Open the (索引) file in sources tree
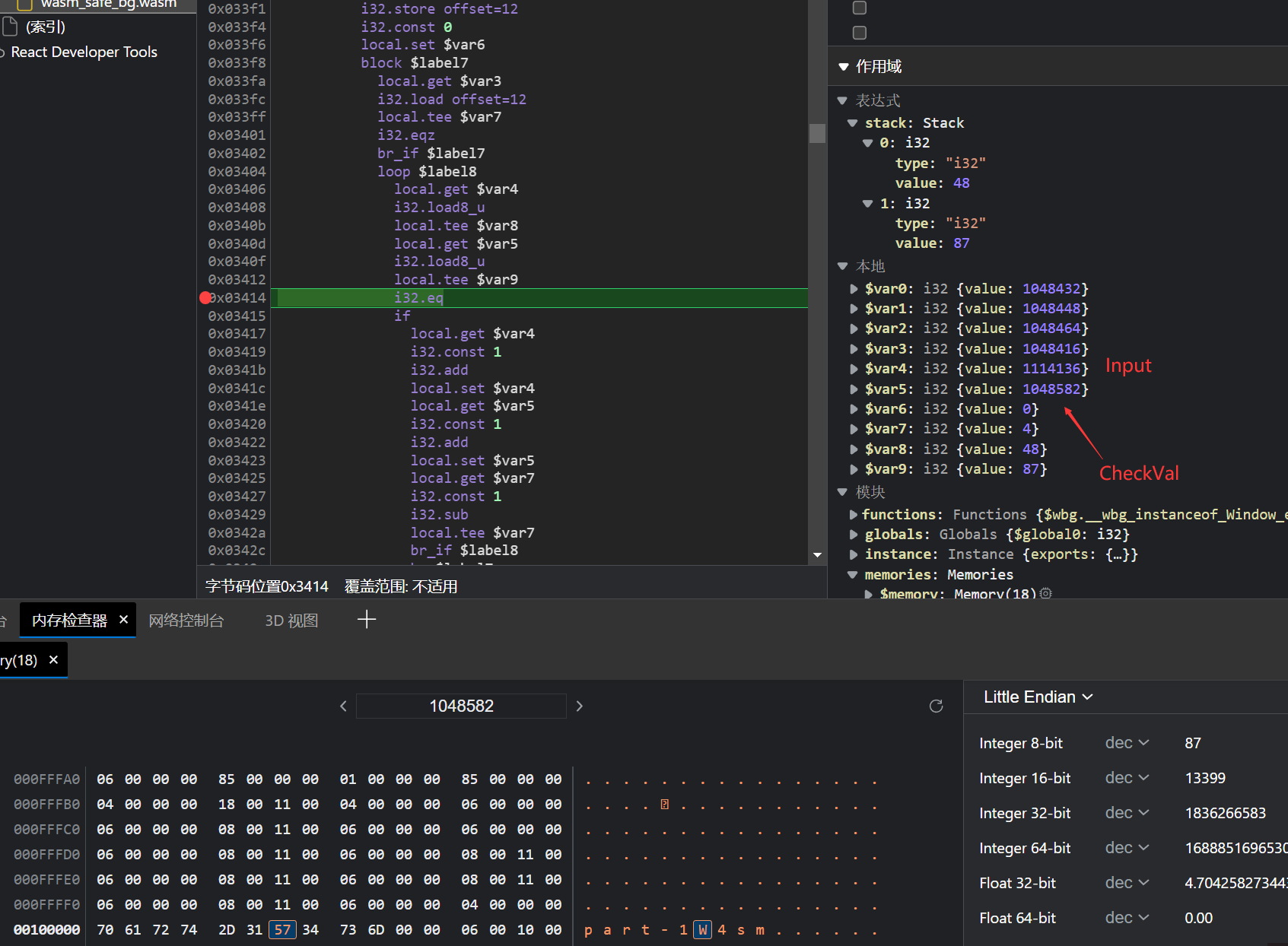 tap(46, 27)
